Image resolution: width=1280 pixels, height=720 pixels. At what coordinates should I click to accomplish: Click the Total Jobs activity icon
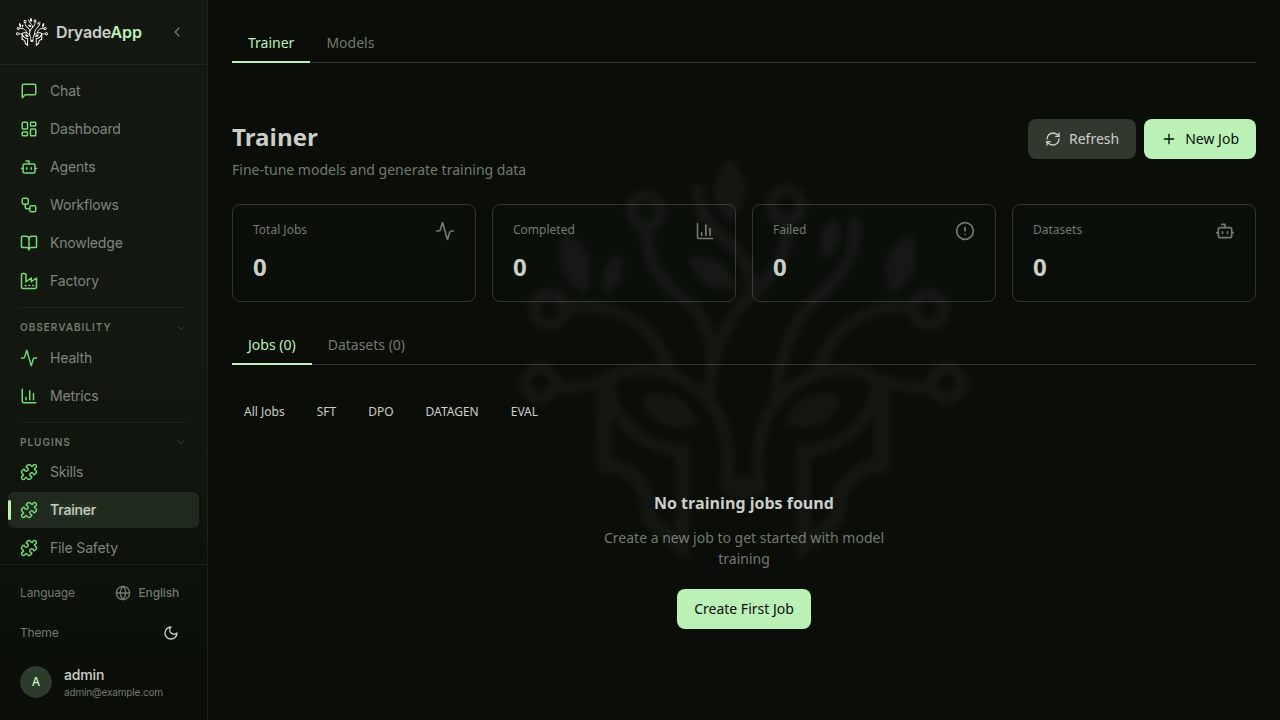click(444, 231)
